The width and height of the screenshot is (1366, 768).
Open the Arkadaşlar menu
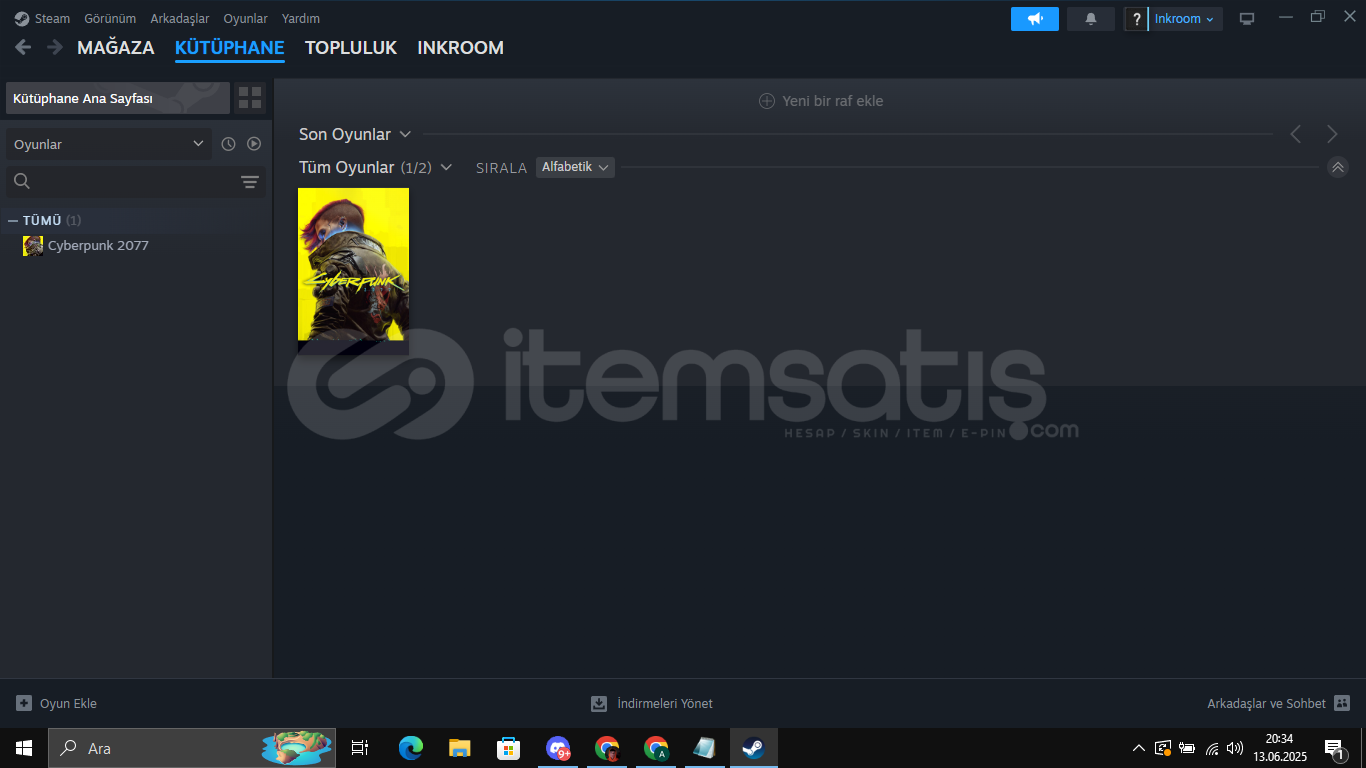[180, 18]
